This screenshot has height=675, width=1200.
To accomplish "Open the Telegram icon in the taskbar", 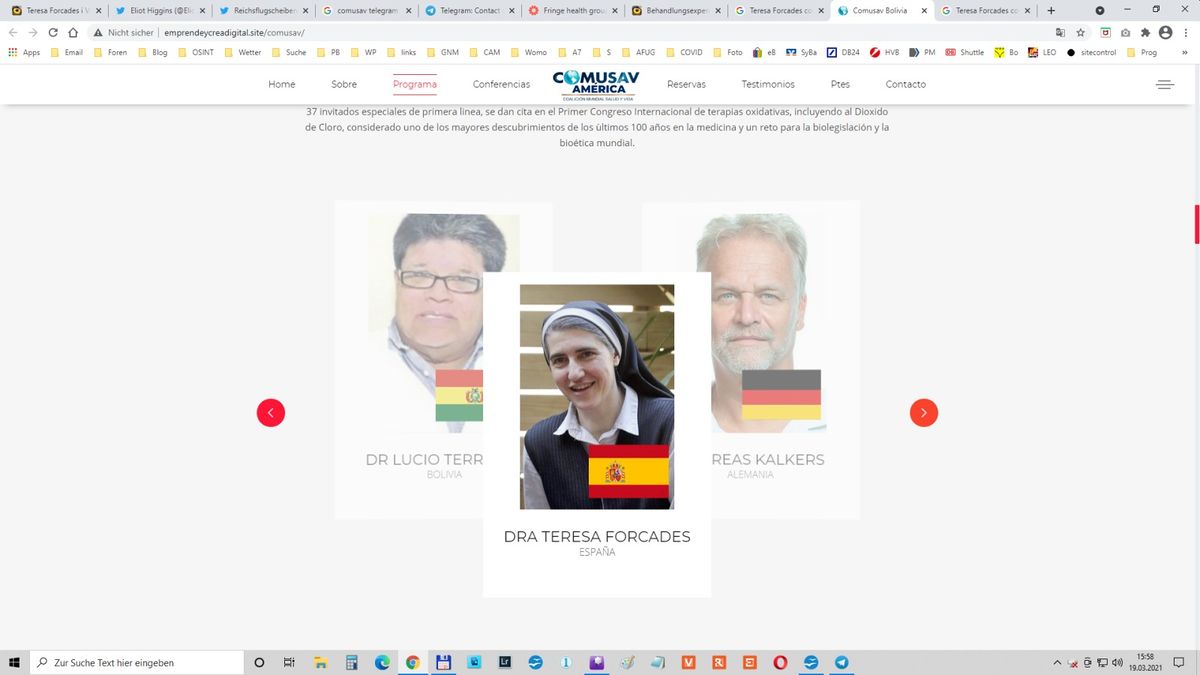I will pos(841,662).
